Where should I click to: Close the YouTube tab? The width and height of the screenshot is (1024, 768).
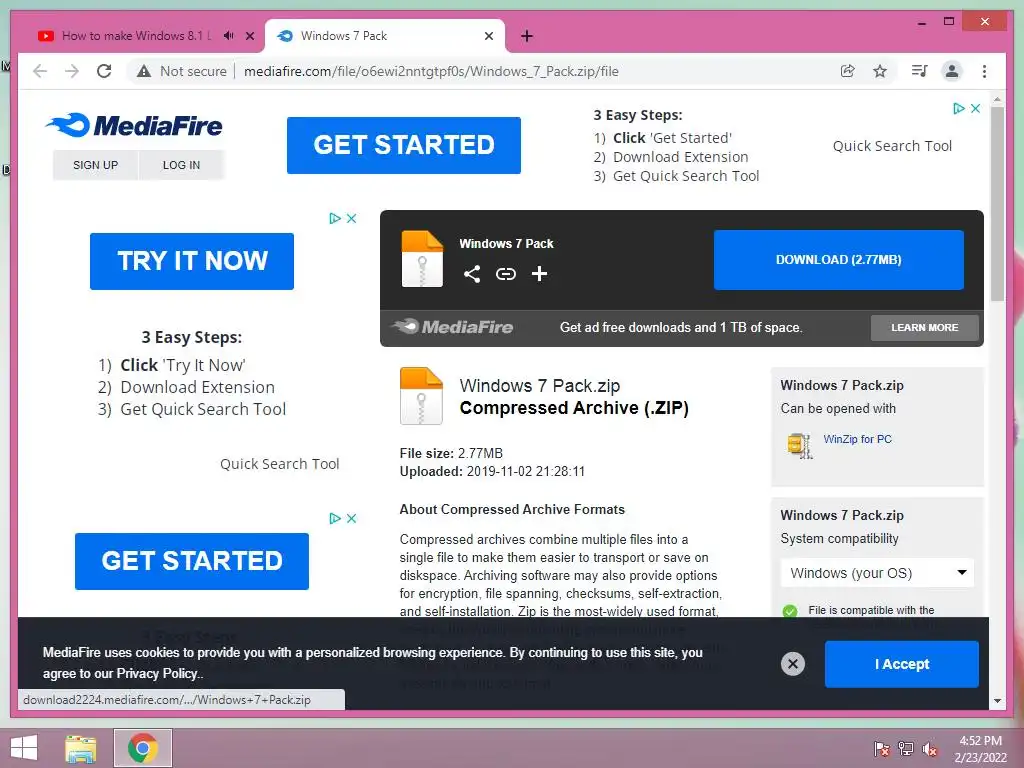click(x=249, y=36)
